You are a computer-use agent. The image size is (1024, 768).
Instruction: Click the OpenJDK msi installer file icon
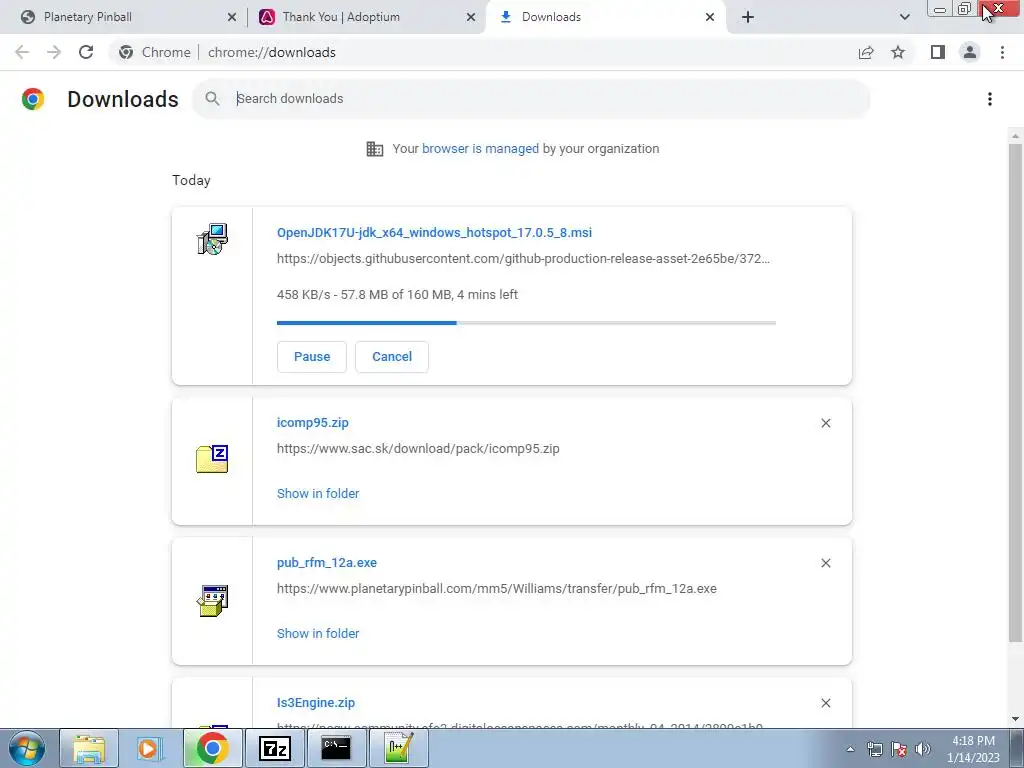click(x=212, y=239)
